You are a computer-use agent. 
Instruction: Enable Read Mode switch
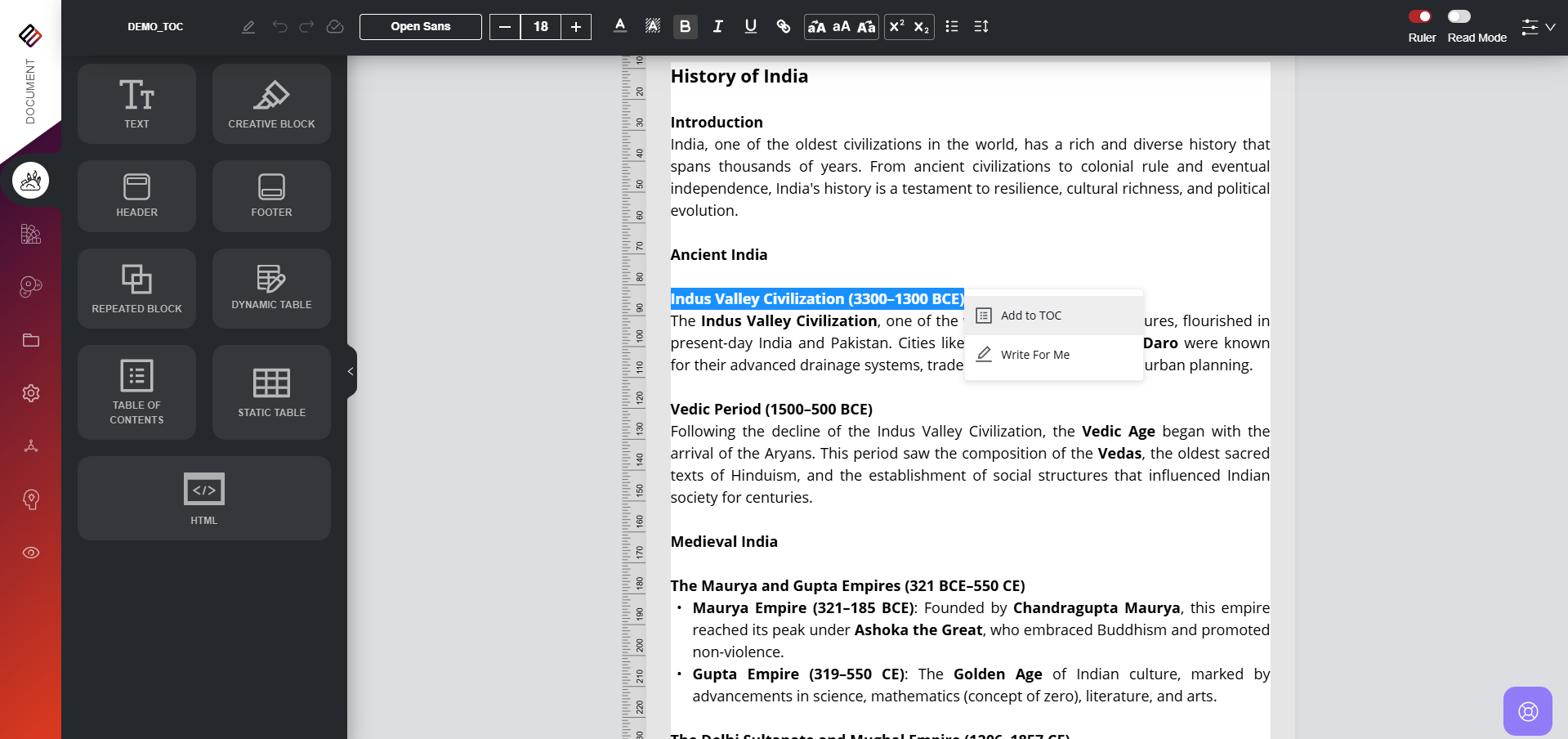click(1459, 16)
